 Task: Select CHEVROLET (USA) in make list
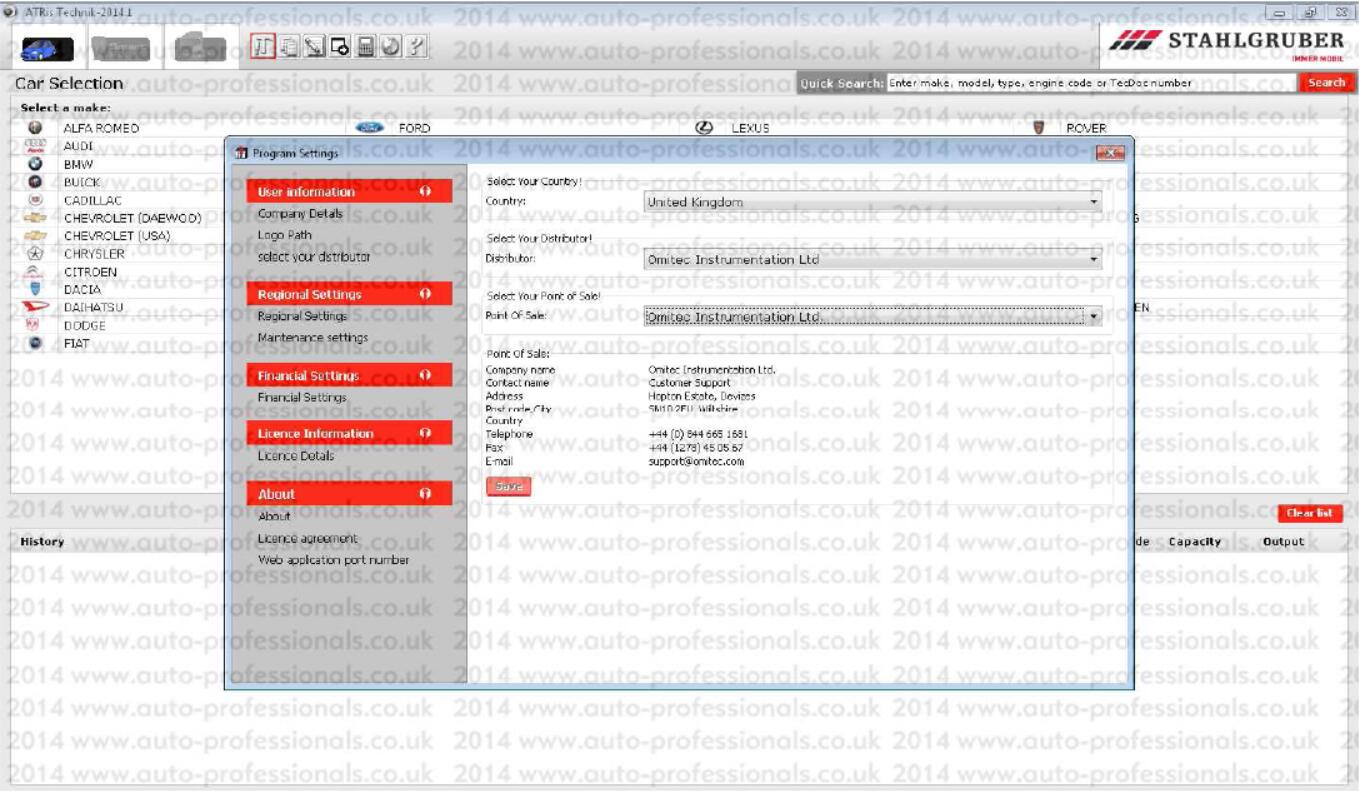click(x=117, y=236)
